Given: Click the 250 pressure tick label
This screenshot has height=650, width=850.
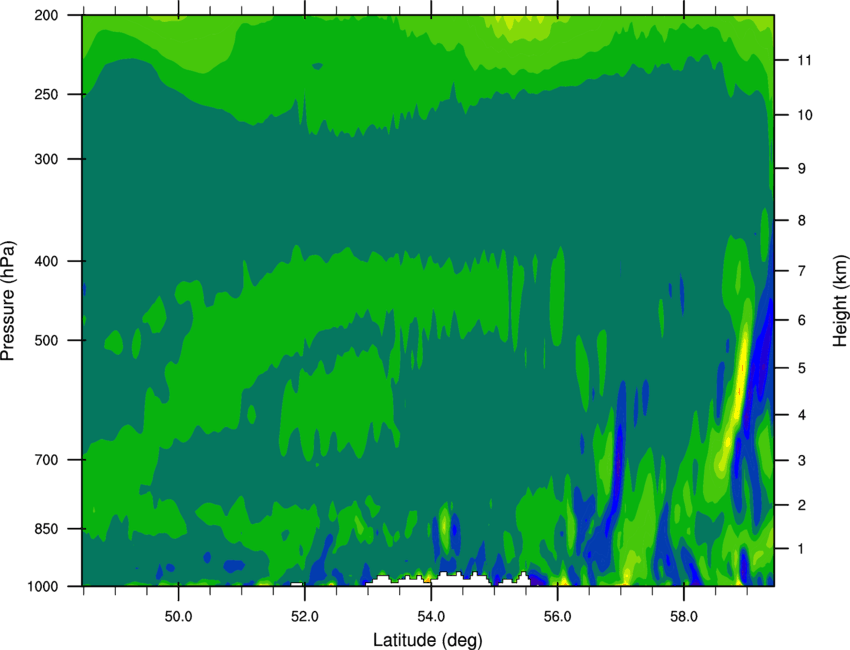Looking at the screenshot, I should click(x=46, y=94).
